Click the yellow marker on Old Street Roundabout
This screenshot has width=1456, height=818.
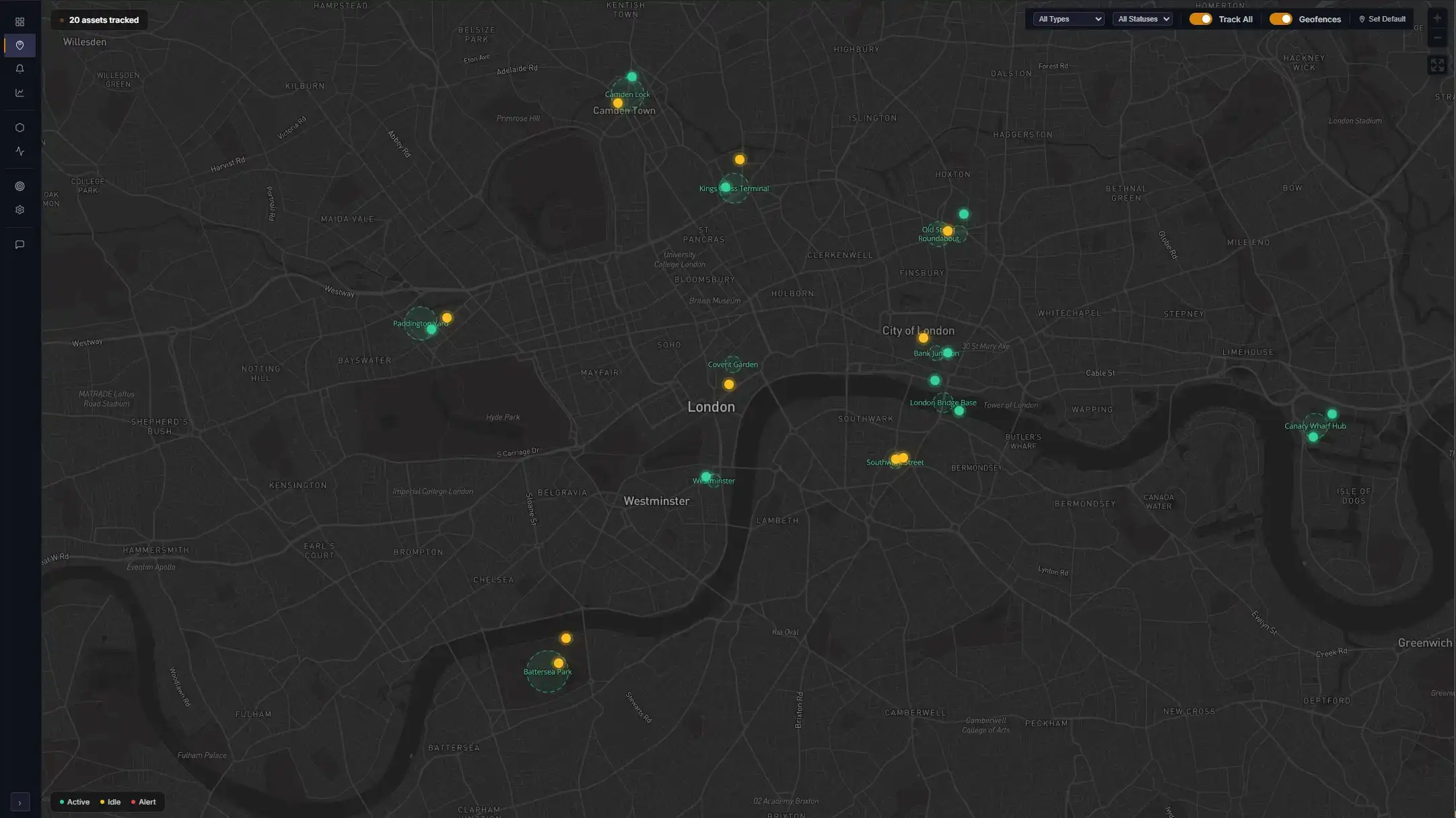947,231
